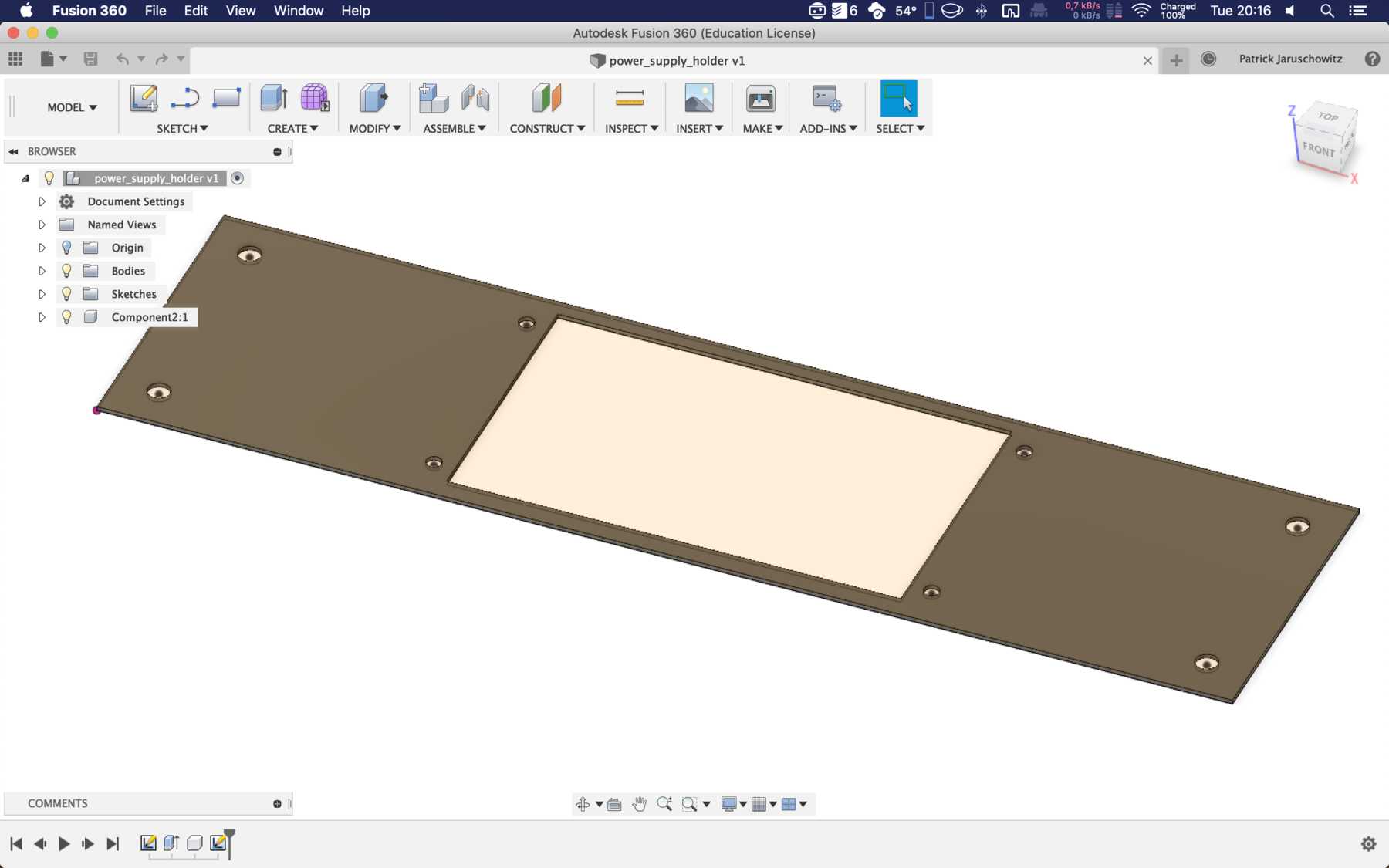Screen dimensions: 1389x868
Task: Jump to the timeline end
Action: tap(113, 844)
